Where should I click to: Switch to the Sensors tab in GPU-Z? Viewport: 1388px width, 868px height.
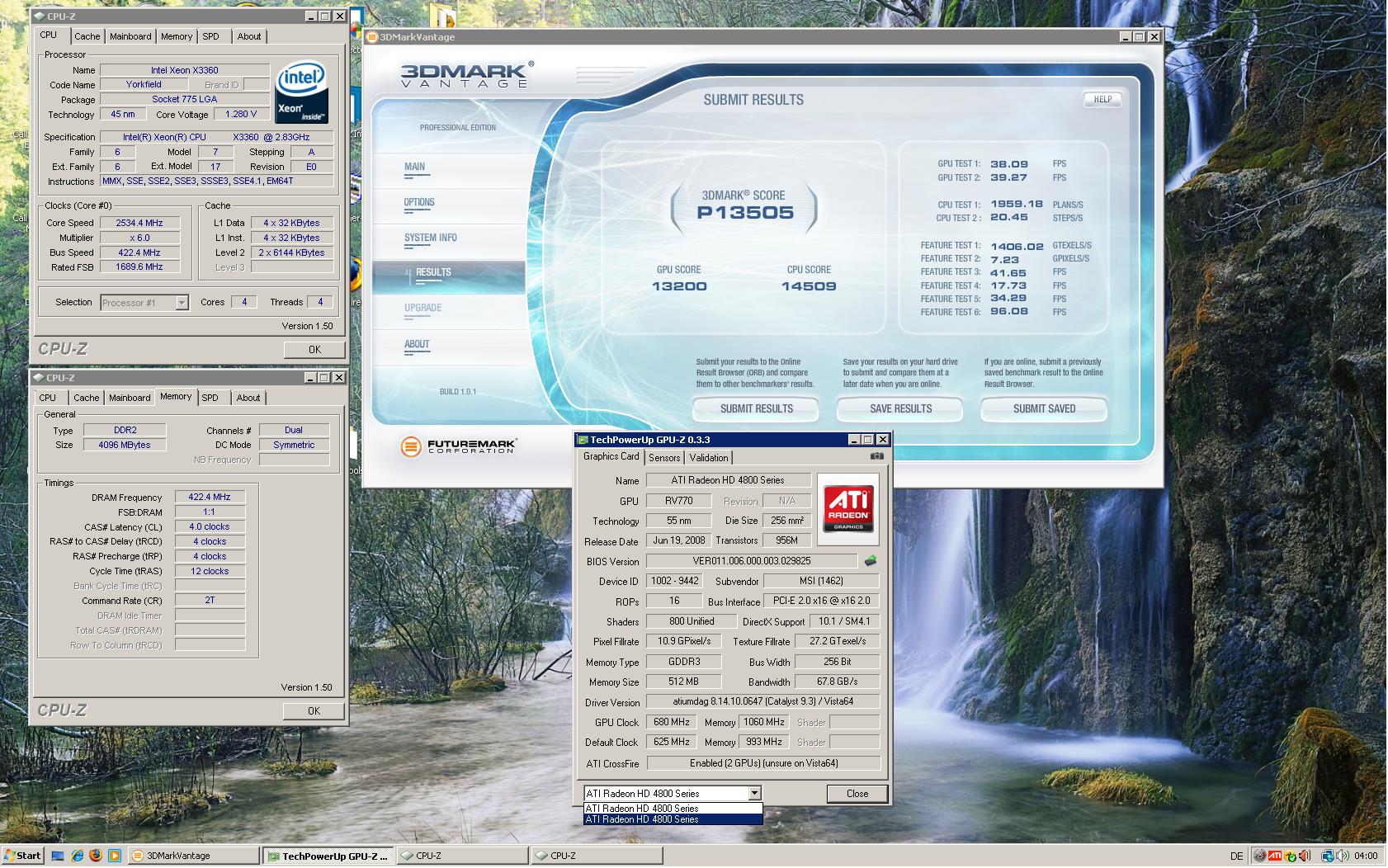point(664,458)
